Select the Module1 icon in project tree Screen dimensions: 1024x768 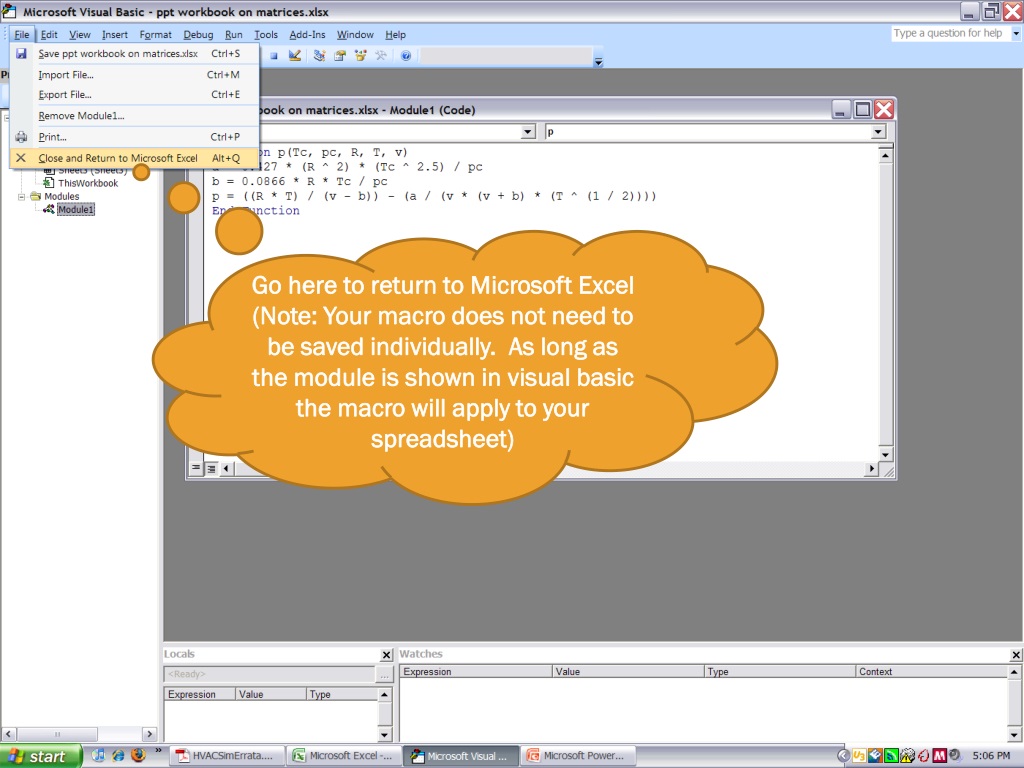[x=48, y=210]
